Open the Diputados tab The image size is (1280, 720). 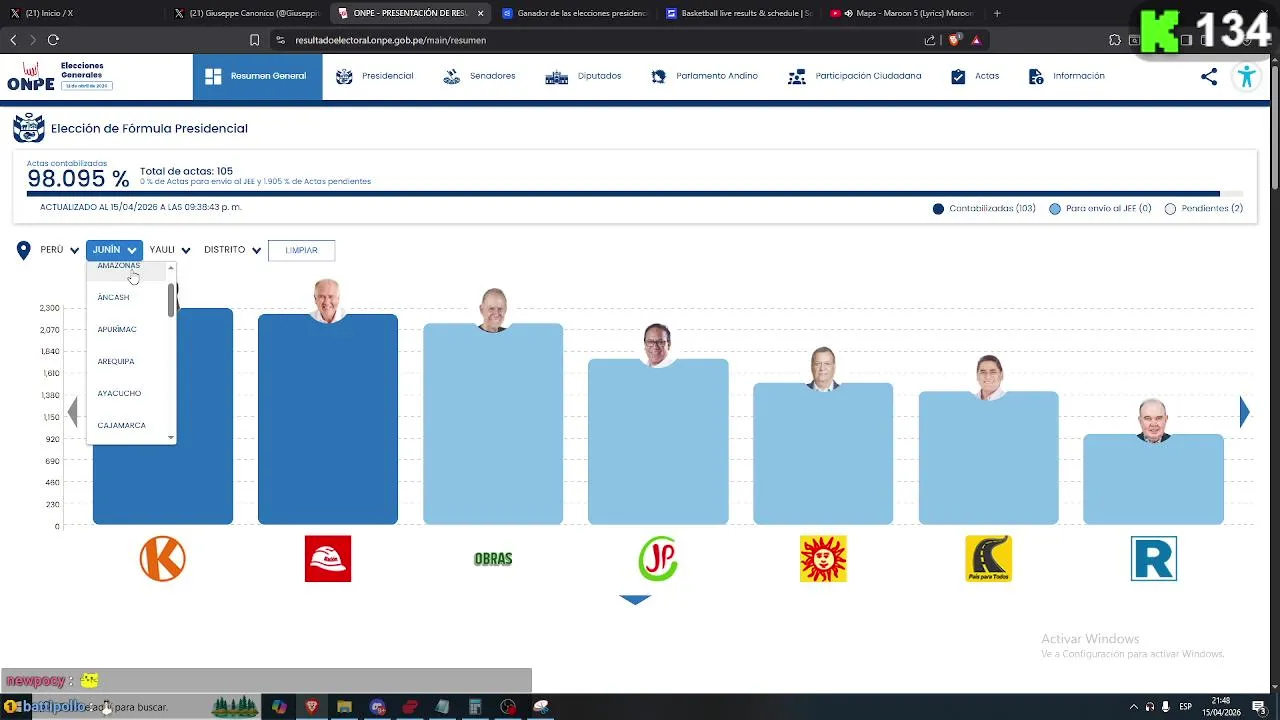[583, 76]
